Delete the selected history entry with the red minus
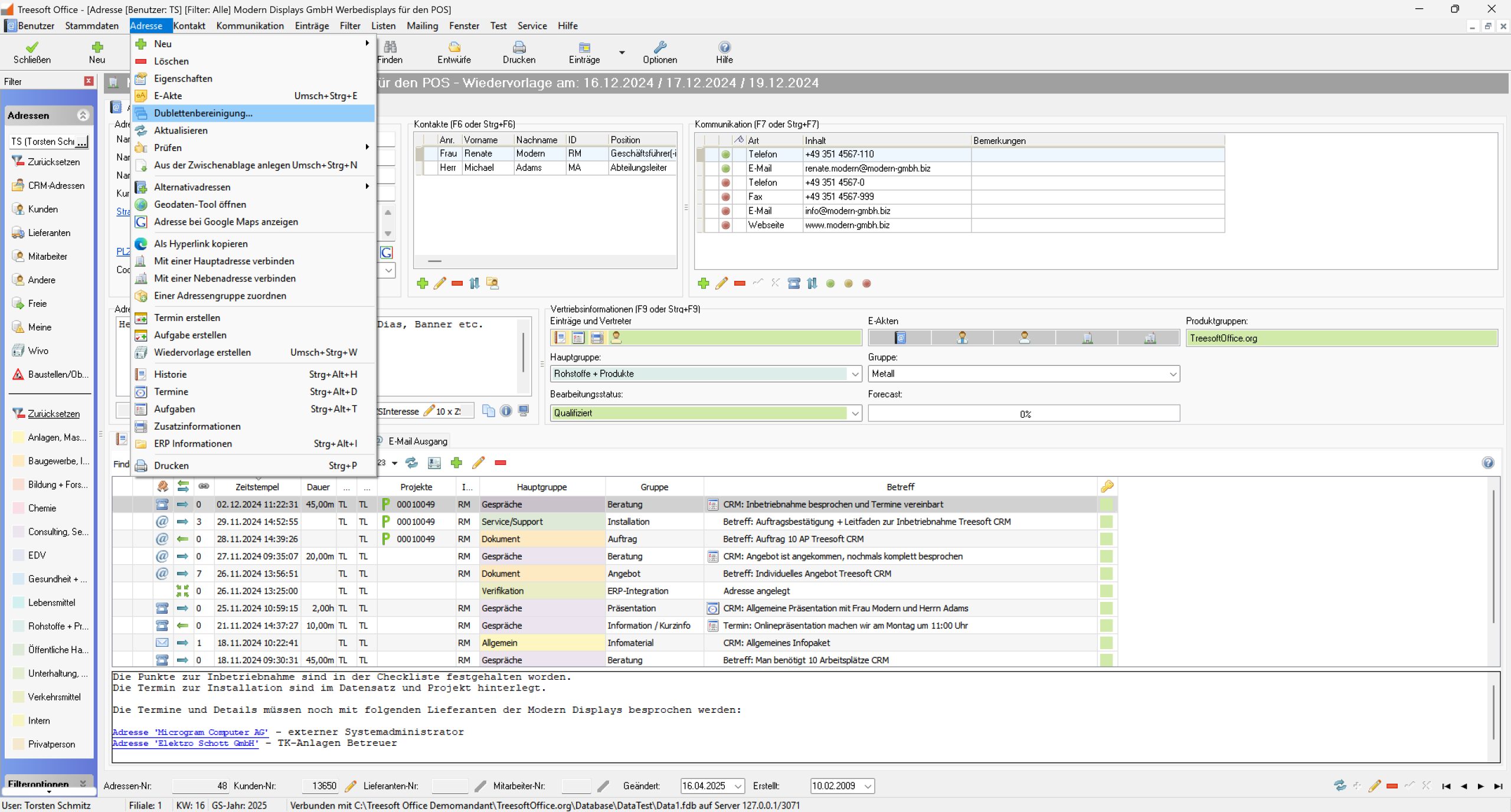This screenshot has height=812, width=1511. tap(501, 463)
